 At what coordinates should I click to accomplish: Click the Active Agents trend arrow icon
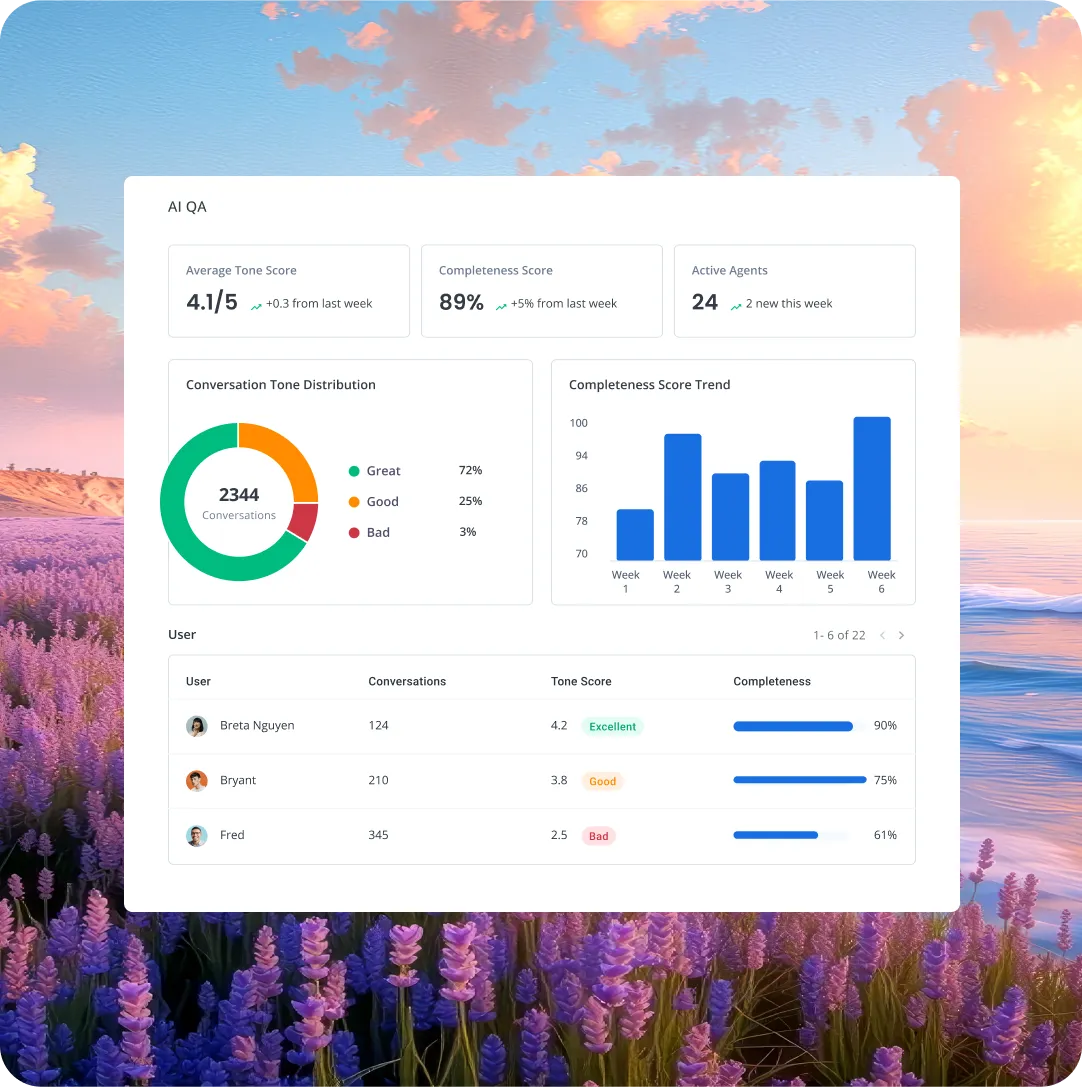[x=736, y=305]
